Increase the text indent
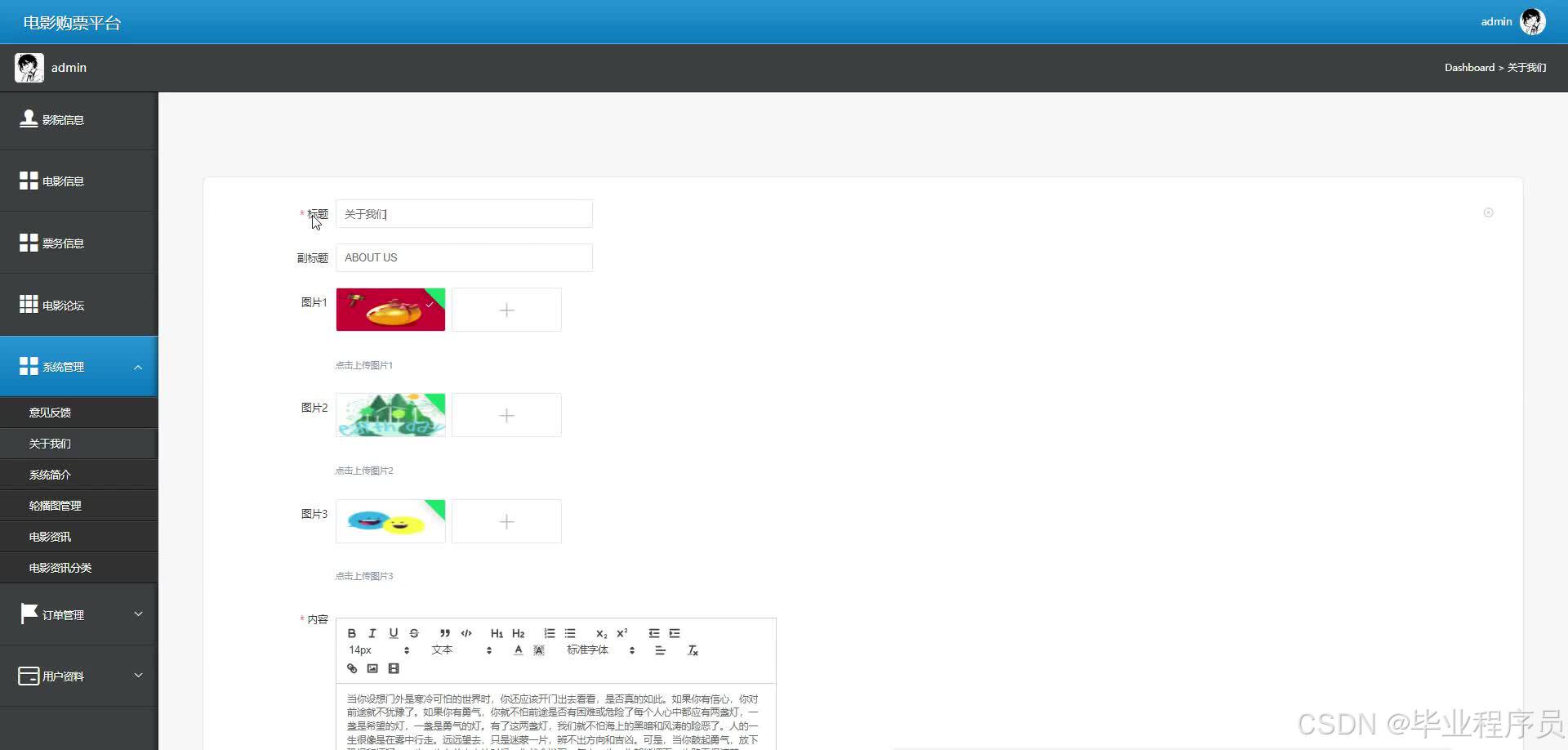The image size is (1568, 750). click(675, 633)
